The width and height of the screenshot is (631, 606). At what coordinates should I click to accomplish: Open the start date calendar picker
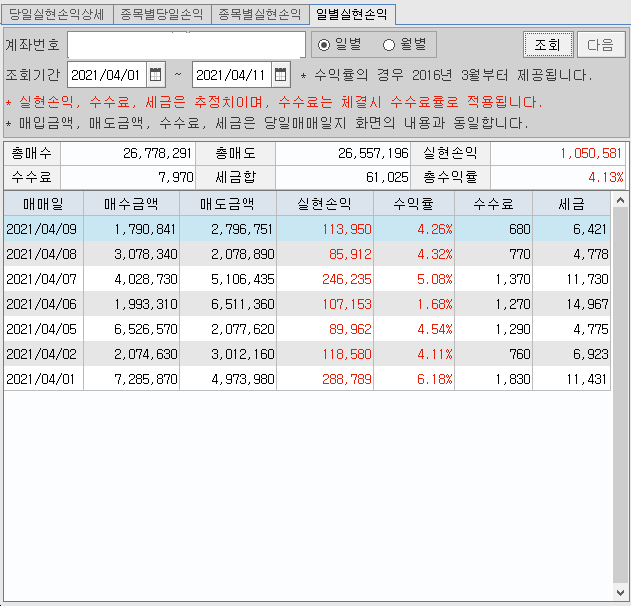click(155, 75)
